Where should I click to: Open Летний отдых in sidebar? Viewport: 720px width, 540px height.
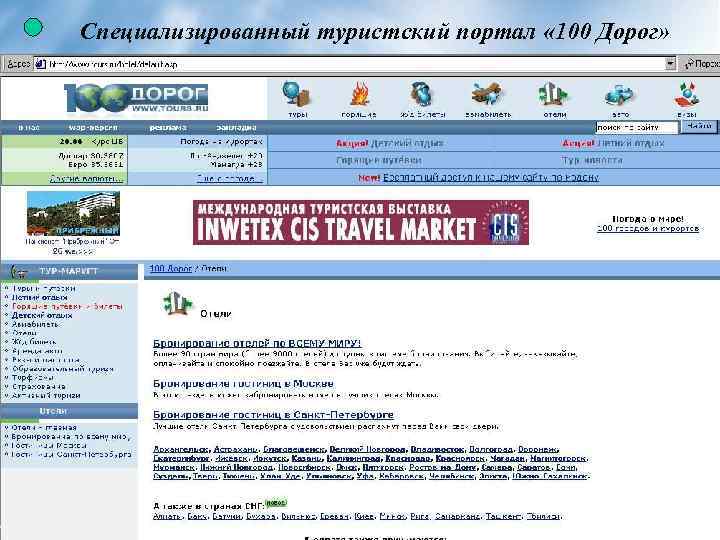pyautogui.click(x=39, y=298)
